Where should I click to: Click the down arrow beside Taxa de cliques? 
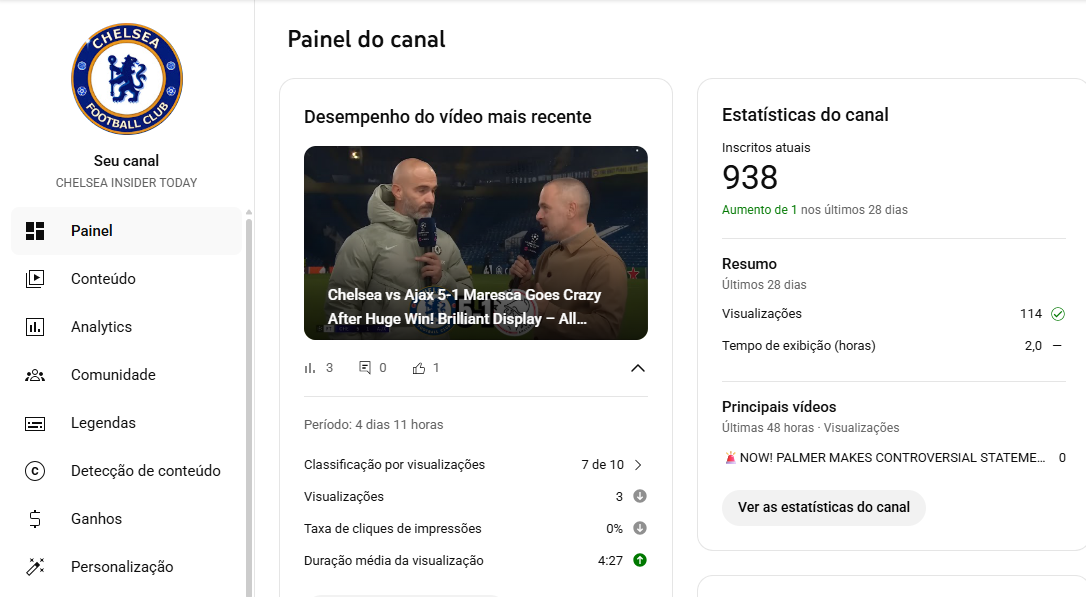tap(640, 528)
